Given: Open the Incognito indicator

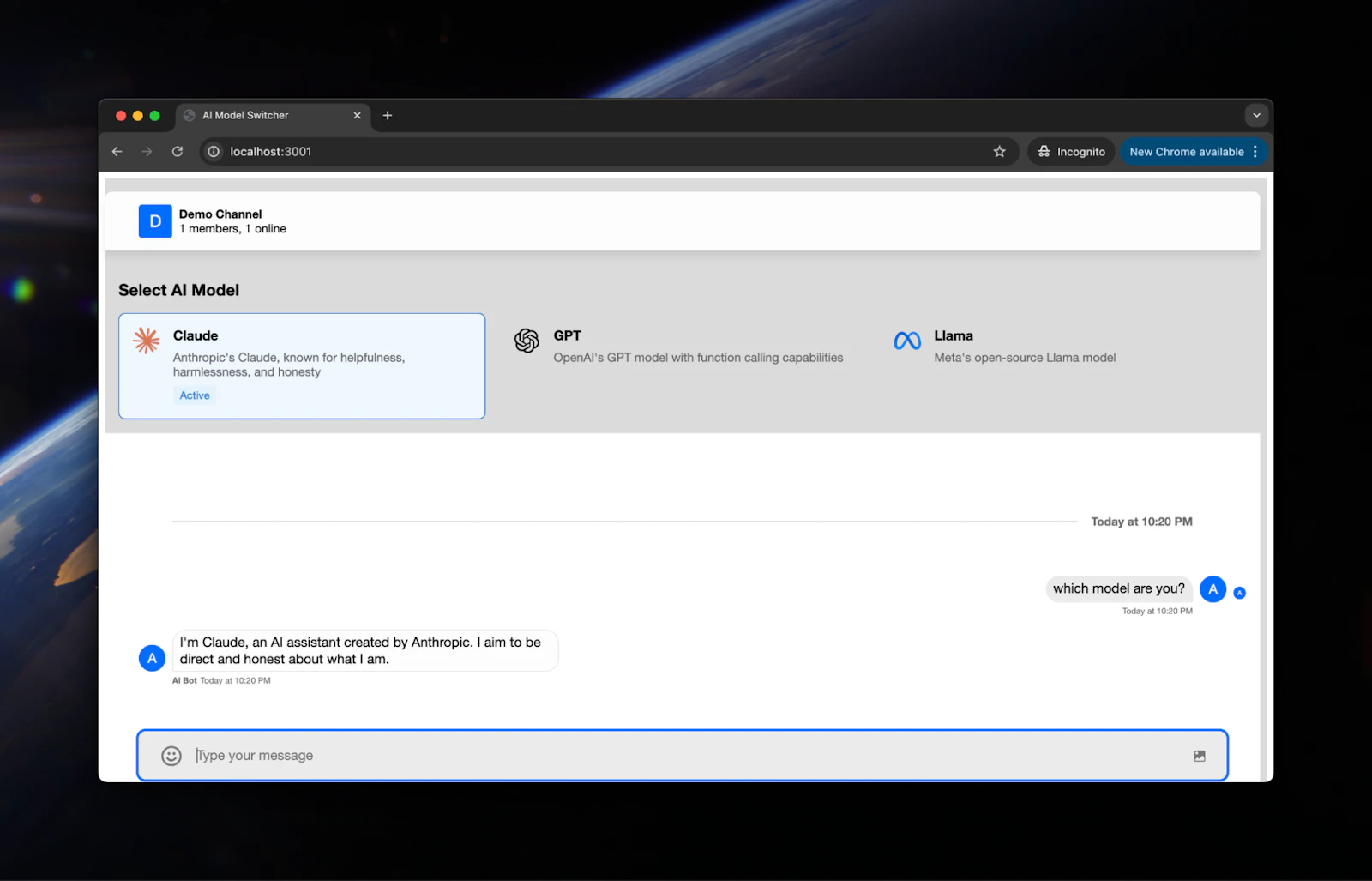Looking at the screenshot, I should (1072, 152).
